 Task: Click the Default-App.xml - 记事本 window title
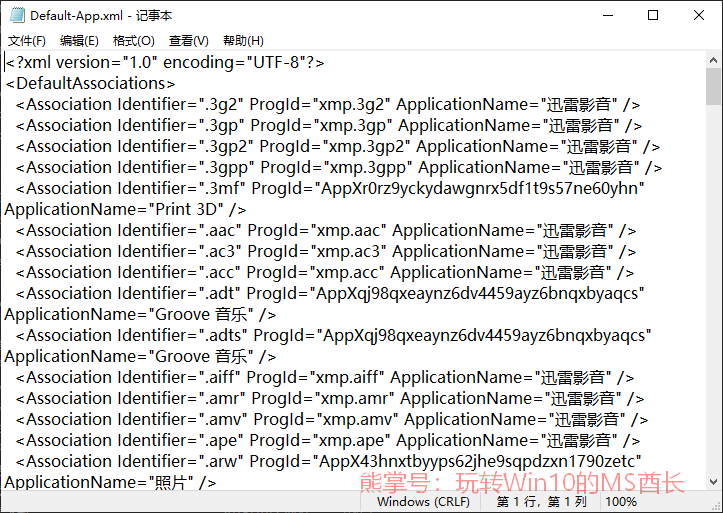[101, 16]
